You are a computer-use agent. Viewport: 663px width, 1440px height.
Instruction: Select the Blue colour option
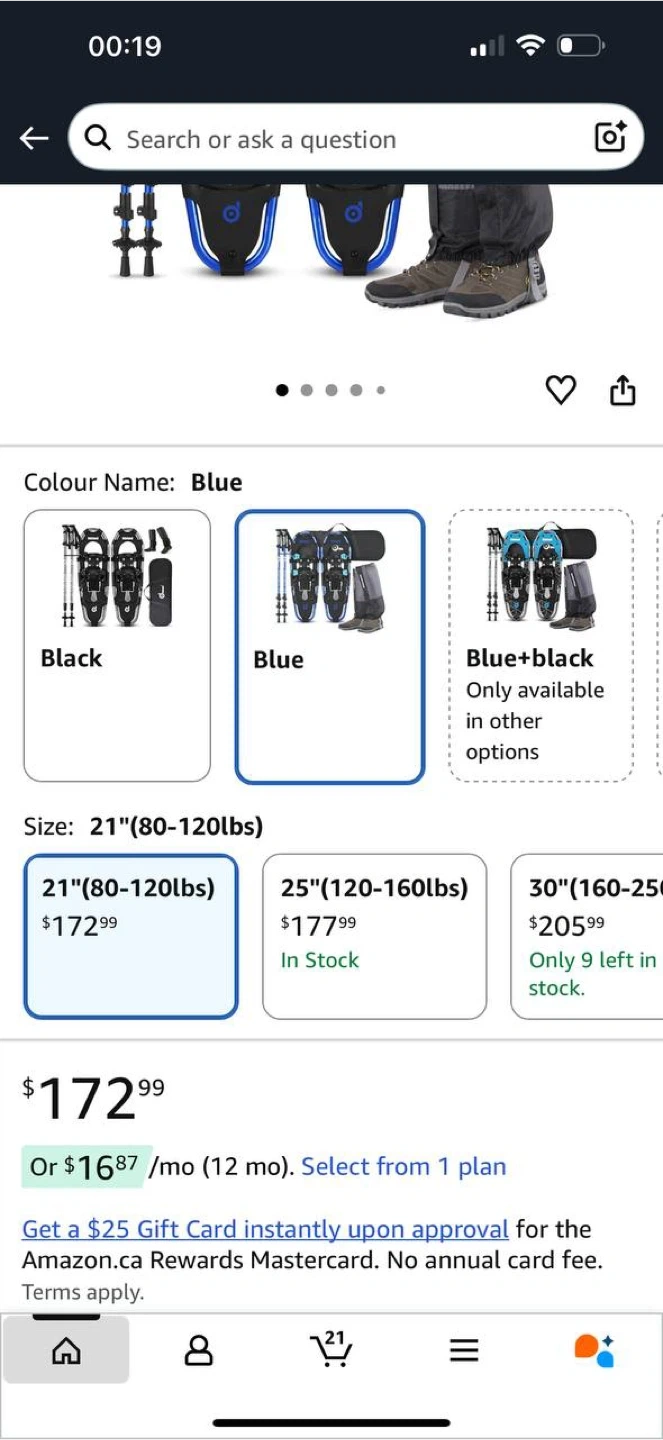tap(330, 647)
